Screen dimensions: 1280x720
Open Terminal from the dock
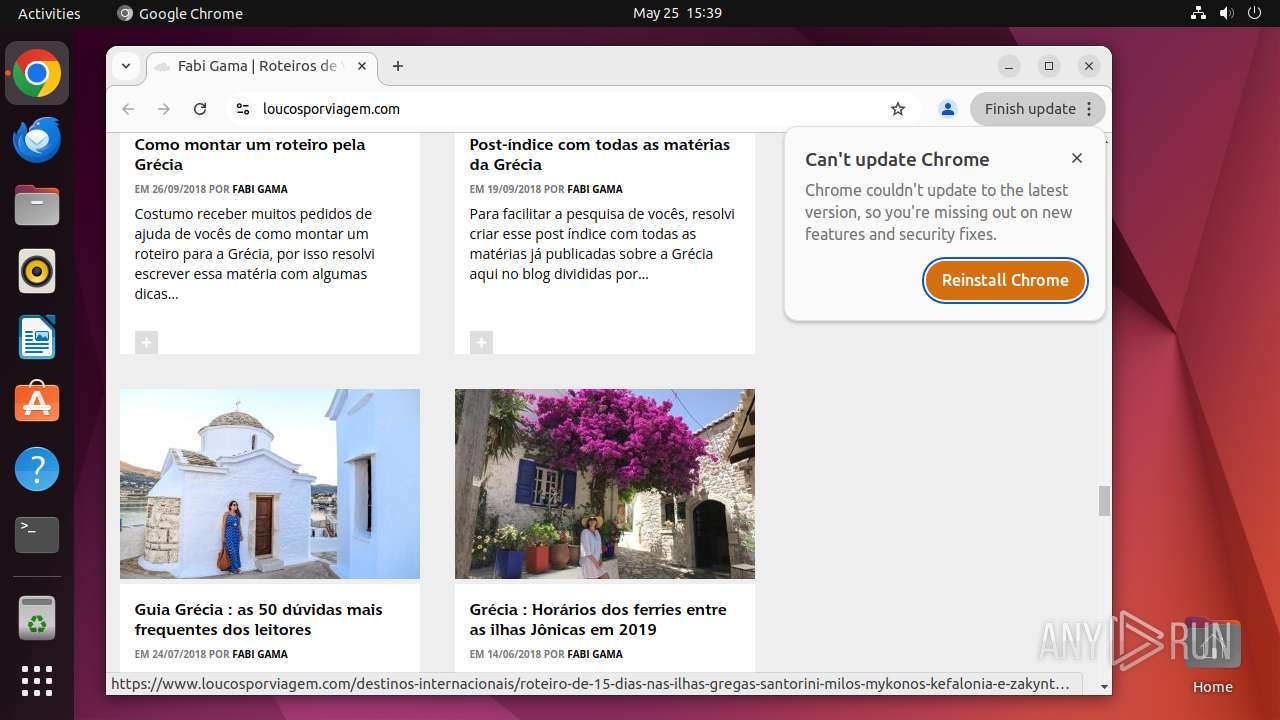[37, 535]
